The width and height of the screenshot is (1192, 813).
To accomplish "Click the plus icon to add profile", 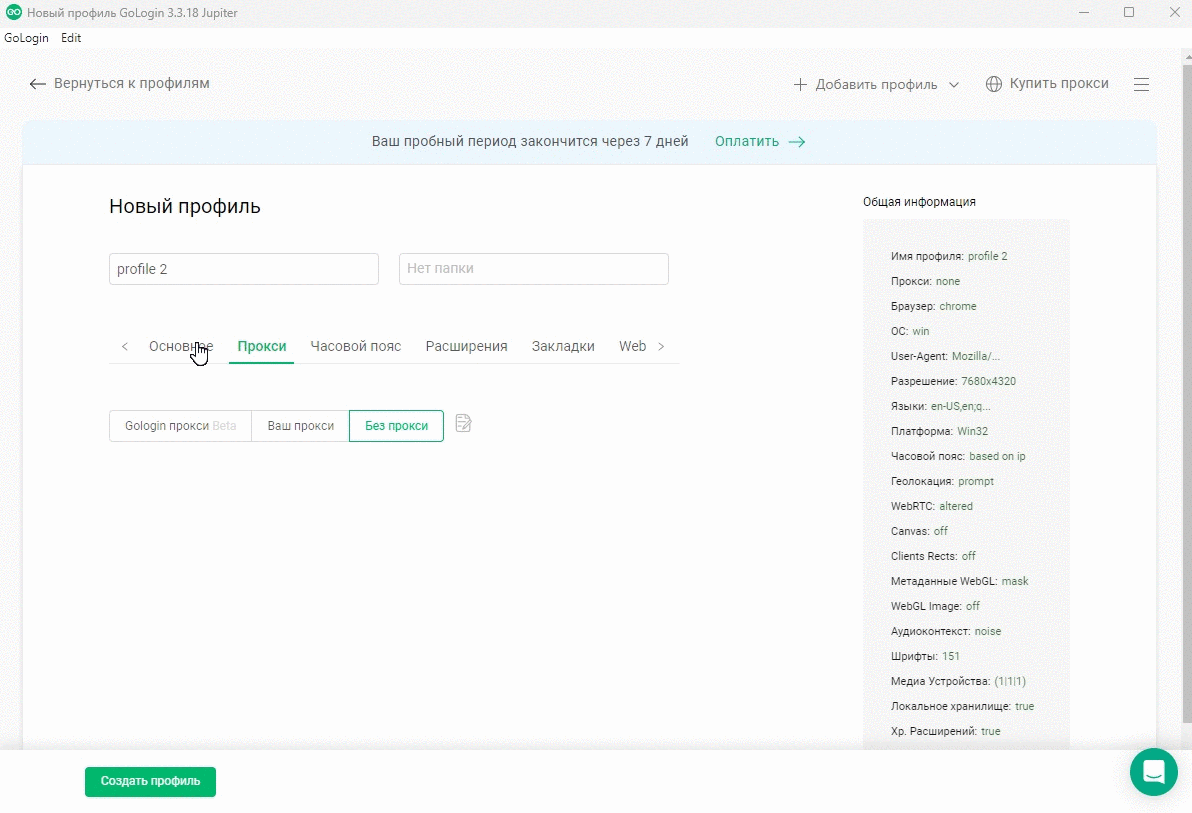I will click(800, 85).
